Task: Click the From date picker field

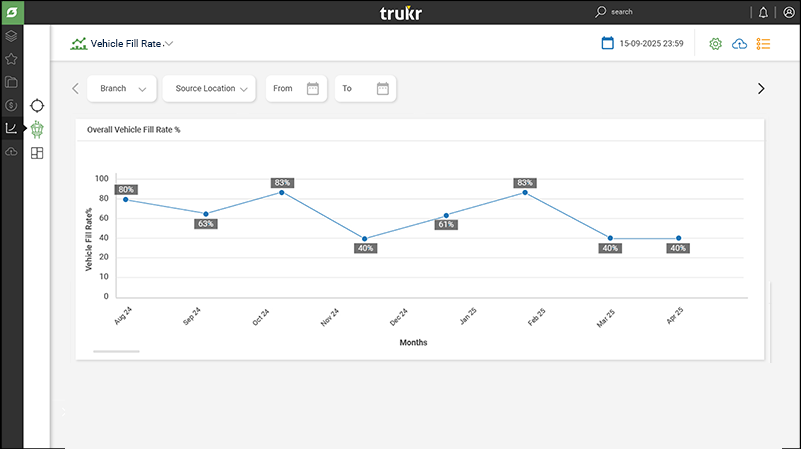Action: point(295,89)
